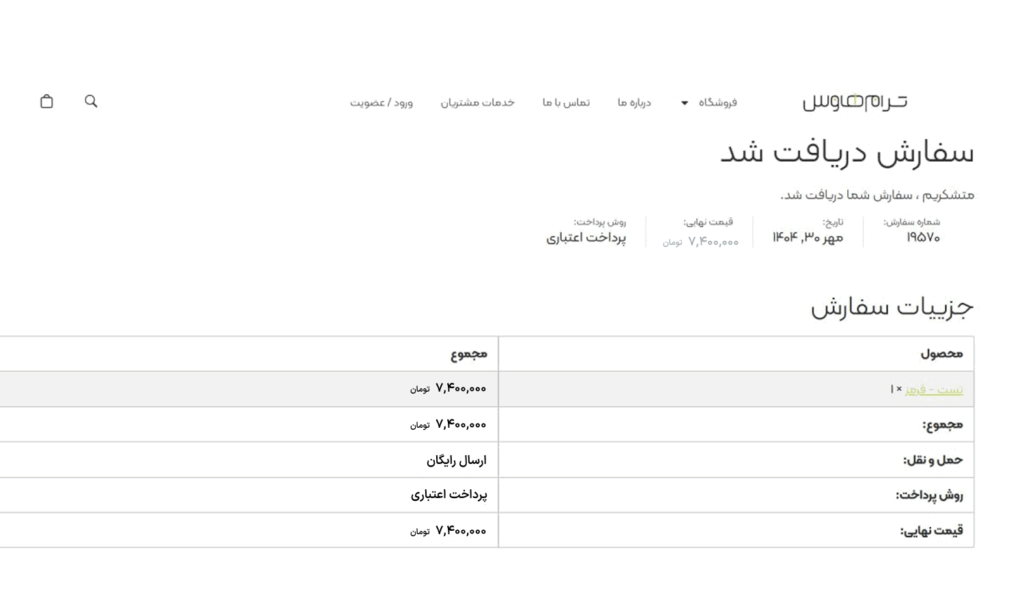Click پرداخت اعتباری in top order summary
The width and height of the screenshot is (1024, 597).
click(586, 238)
